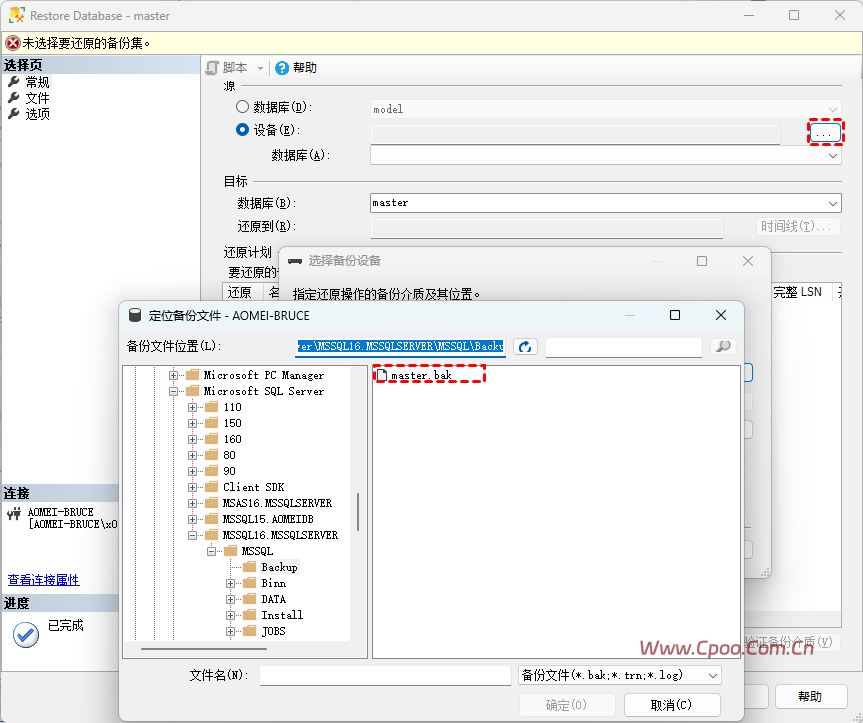Select the Install folder
Screen dimensions: 863x723
pyautogui.click(x=282, y=615)
